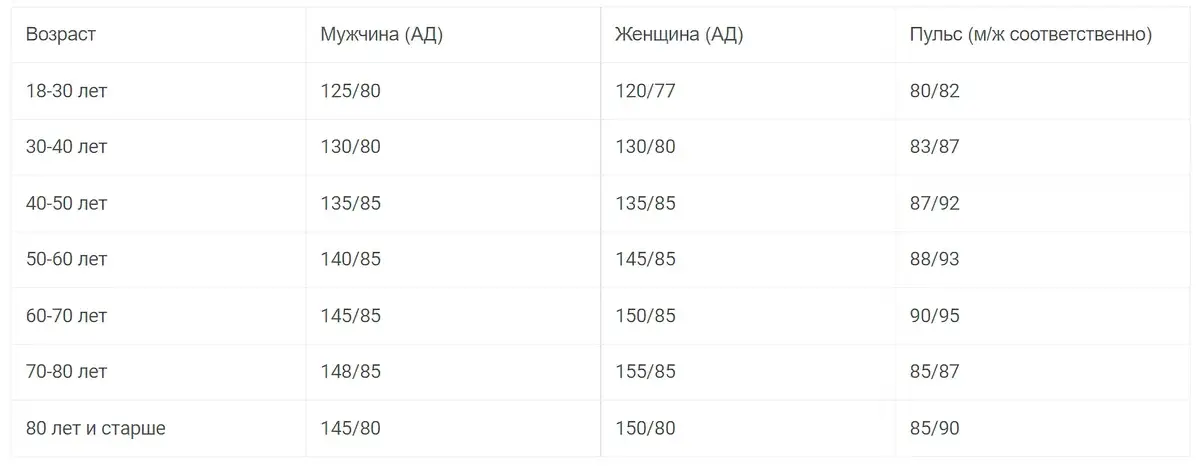Click the male 125/80 pressure value
Viewport: 1200px width, 468px height.
pos(350,91)
